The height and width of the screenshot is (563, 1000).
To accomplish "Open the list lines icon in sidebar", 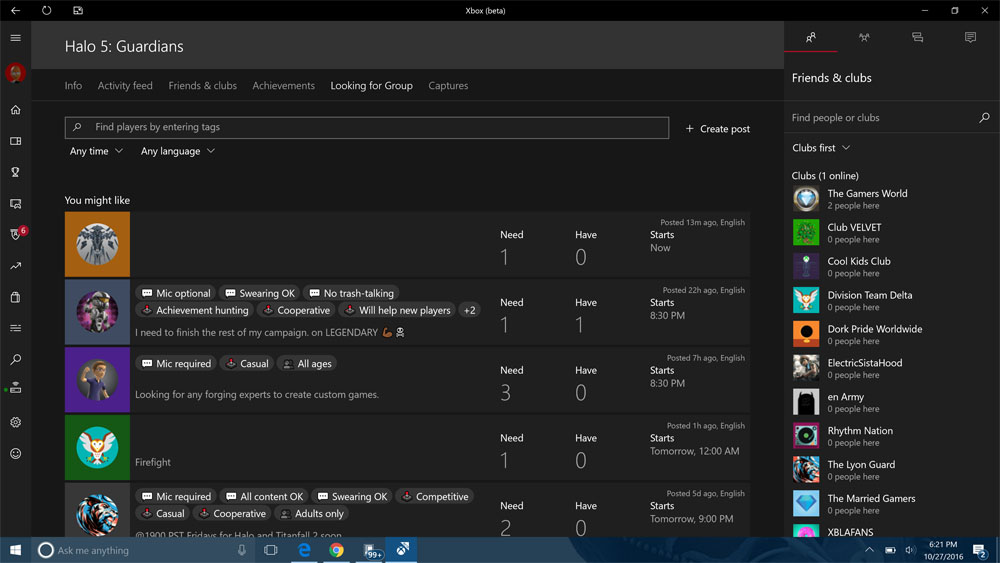I will point(15,328).
